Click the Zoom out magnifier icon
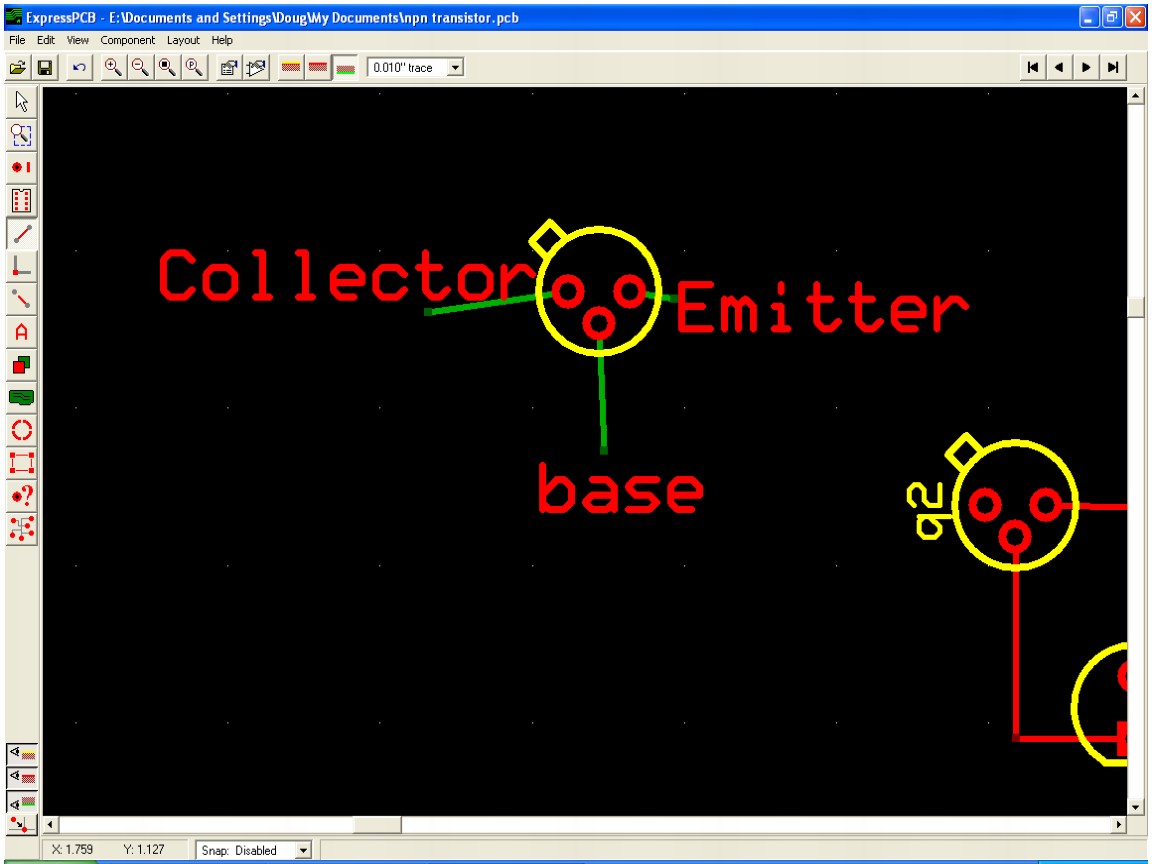Image resolution: width=1152 pixels, height=864 pixels. point(140,68)
